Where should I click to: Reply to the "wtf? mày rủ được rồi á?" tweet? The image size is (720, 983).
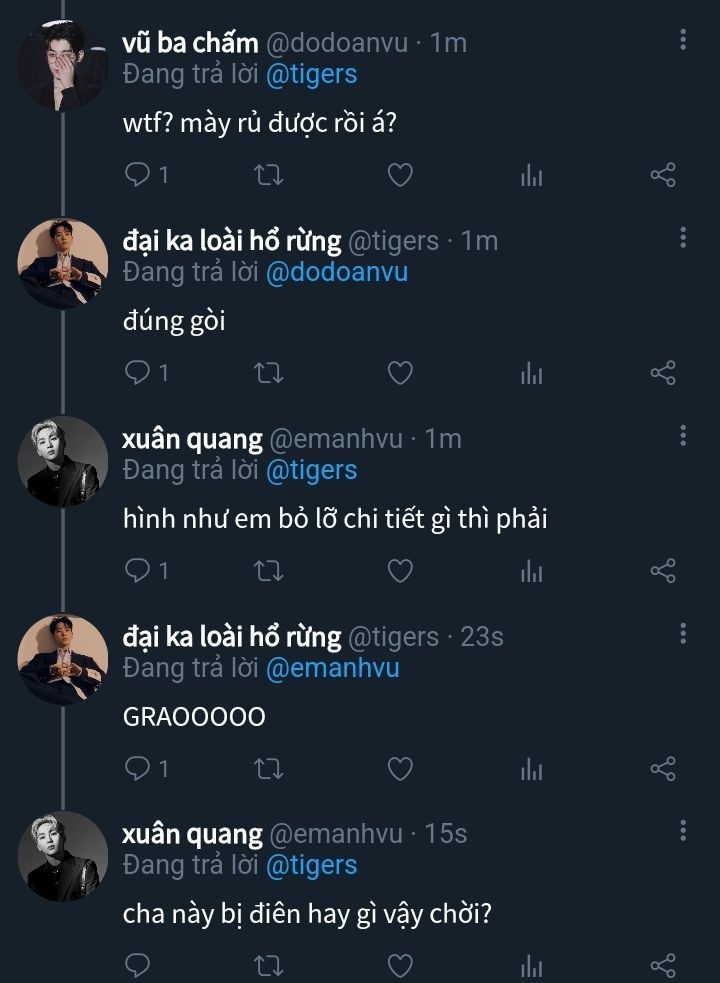pos(137,176)
